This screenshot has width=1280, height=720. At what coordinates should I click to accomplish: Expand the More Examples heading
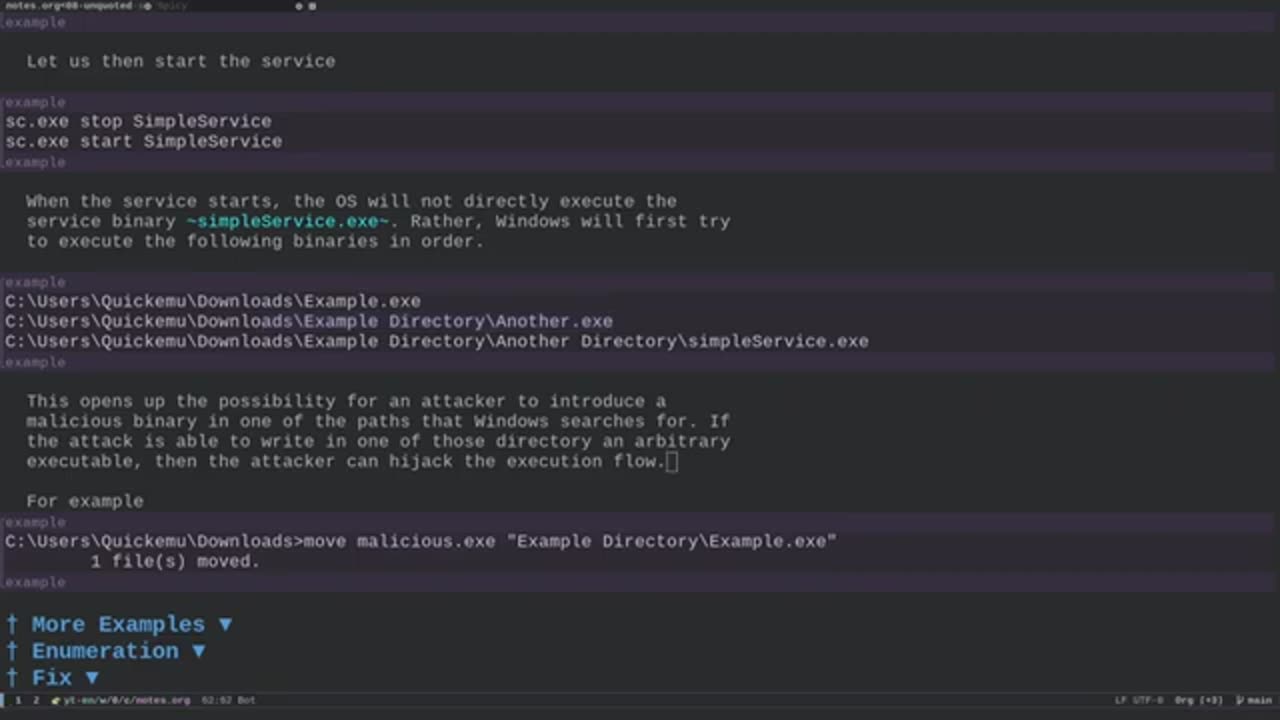[118, 624]
